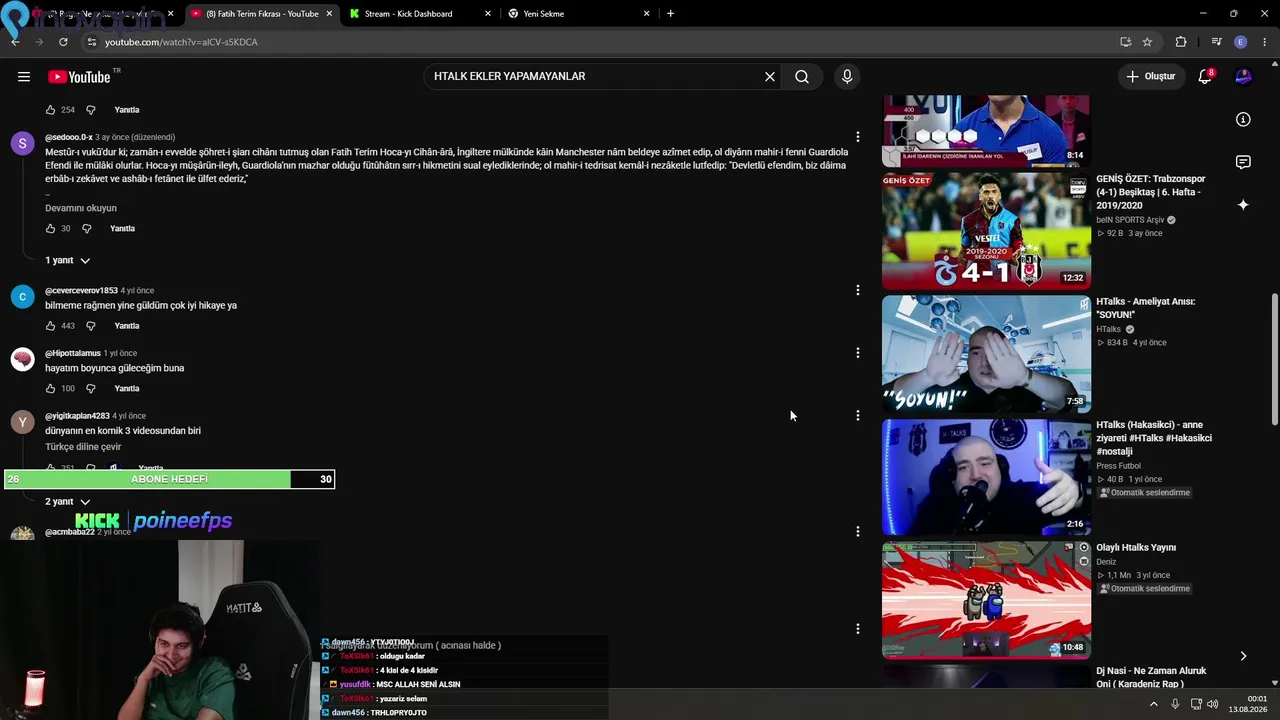
Task: Open the browser Extensions puzzle icon
Action: [1181, 42]
